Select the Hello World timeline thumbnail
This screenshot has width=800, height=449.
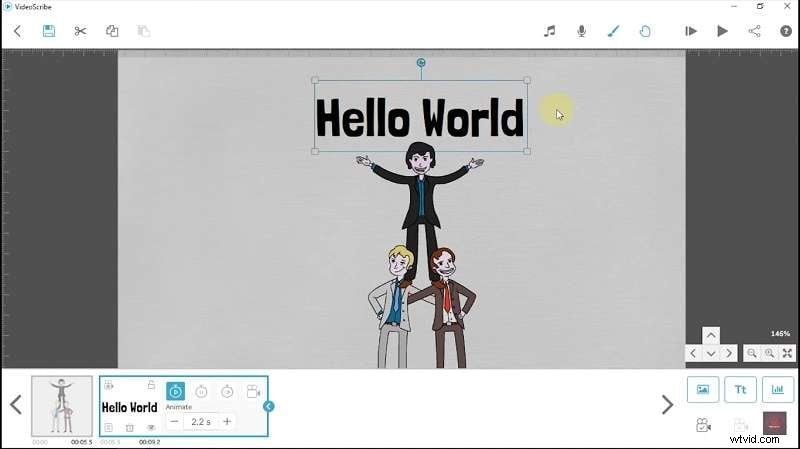coord(130,407)
